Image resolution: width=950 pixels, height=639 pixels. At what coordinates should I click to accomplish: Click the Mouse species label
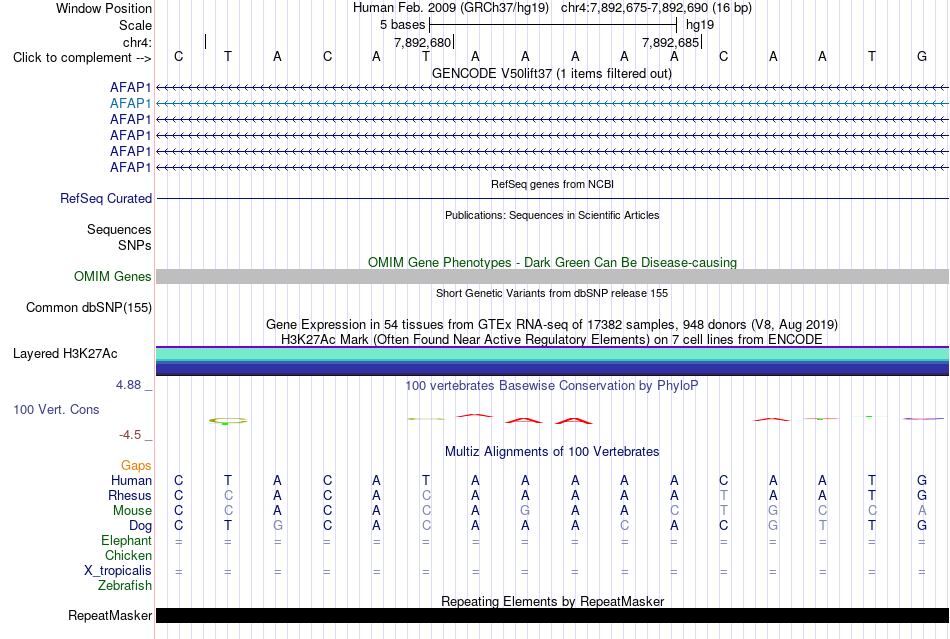click(132, 511)
